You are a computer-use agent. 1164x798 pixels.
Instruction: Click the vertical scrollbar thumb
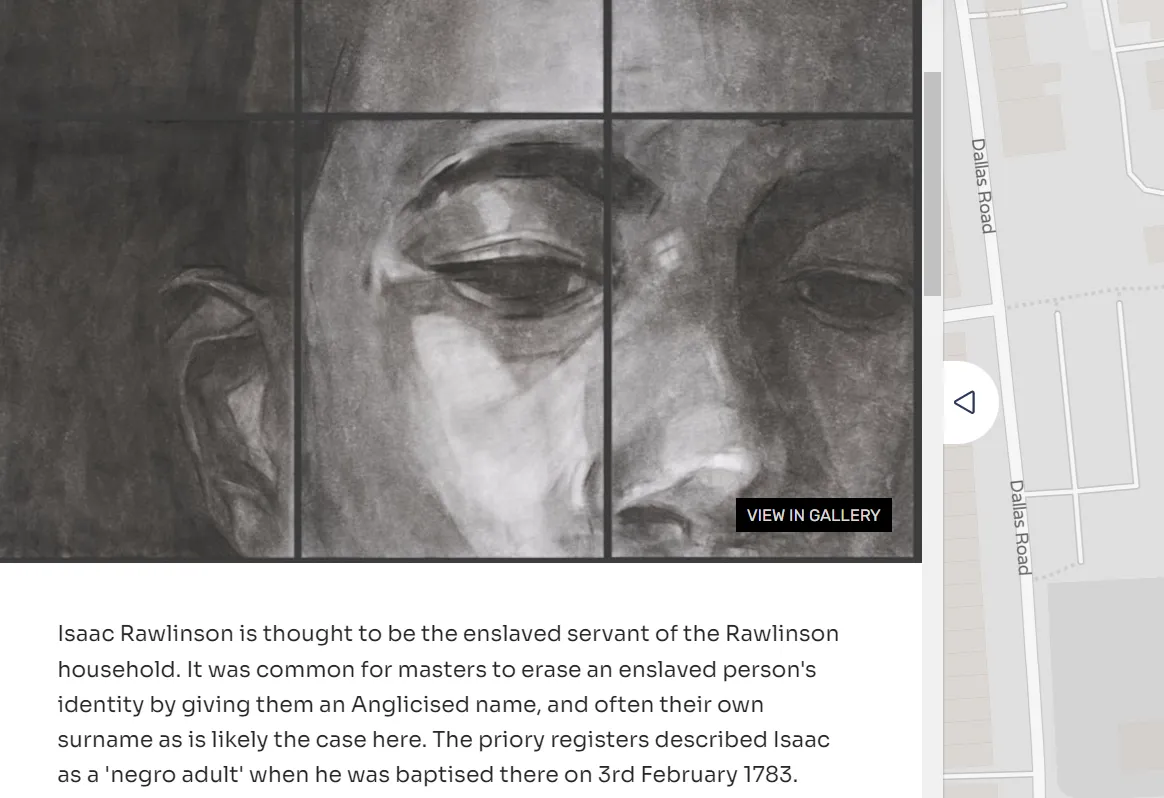[932, 184]
